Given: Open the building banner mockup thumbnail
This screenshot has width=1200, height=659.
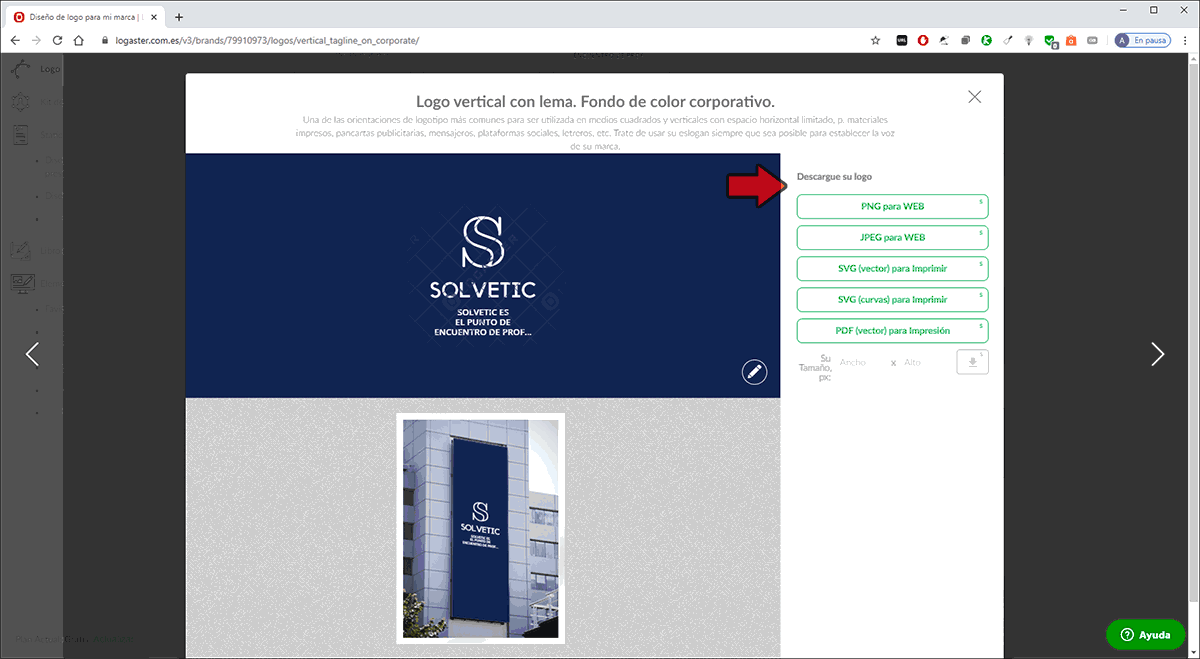Looking at the screenshot, I should (481, 529).
